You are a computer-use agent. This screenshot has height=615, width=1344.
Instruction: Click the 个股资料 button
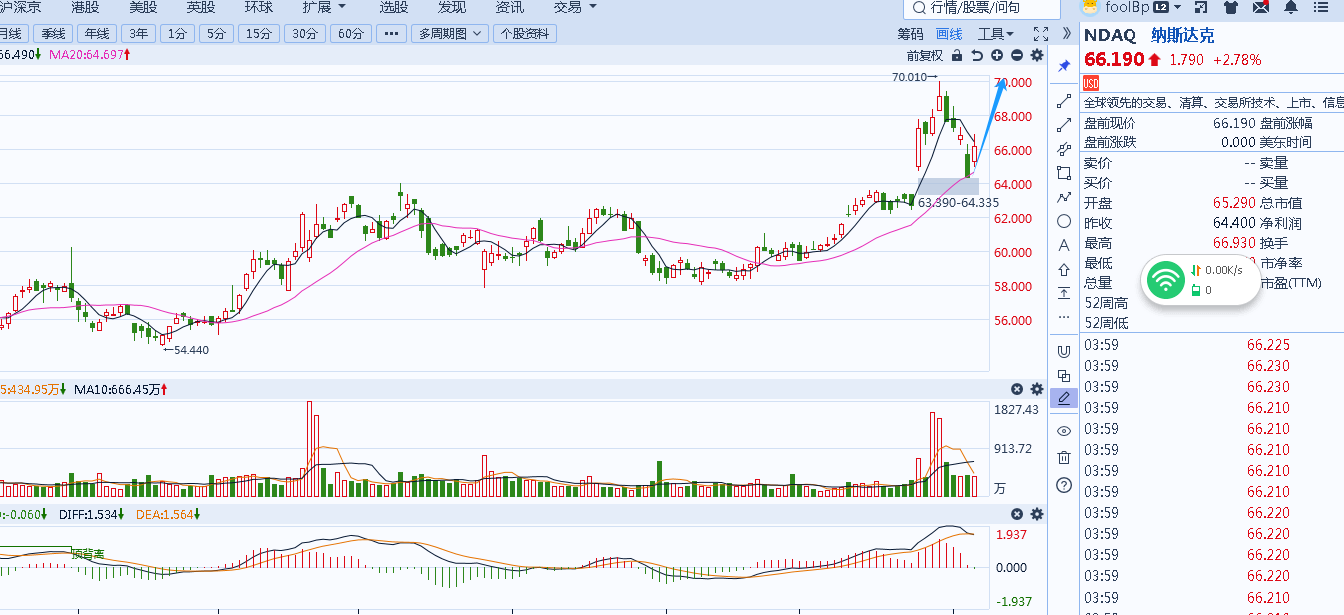point(525,33)
